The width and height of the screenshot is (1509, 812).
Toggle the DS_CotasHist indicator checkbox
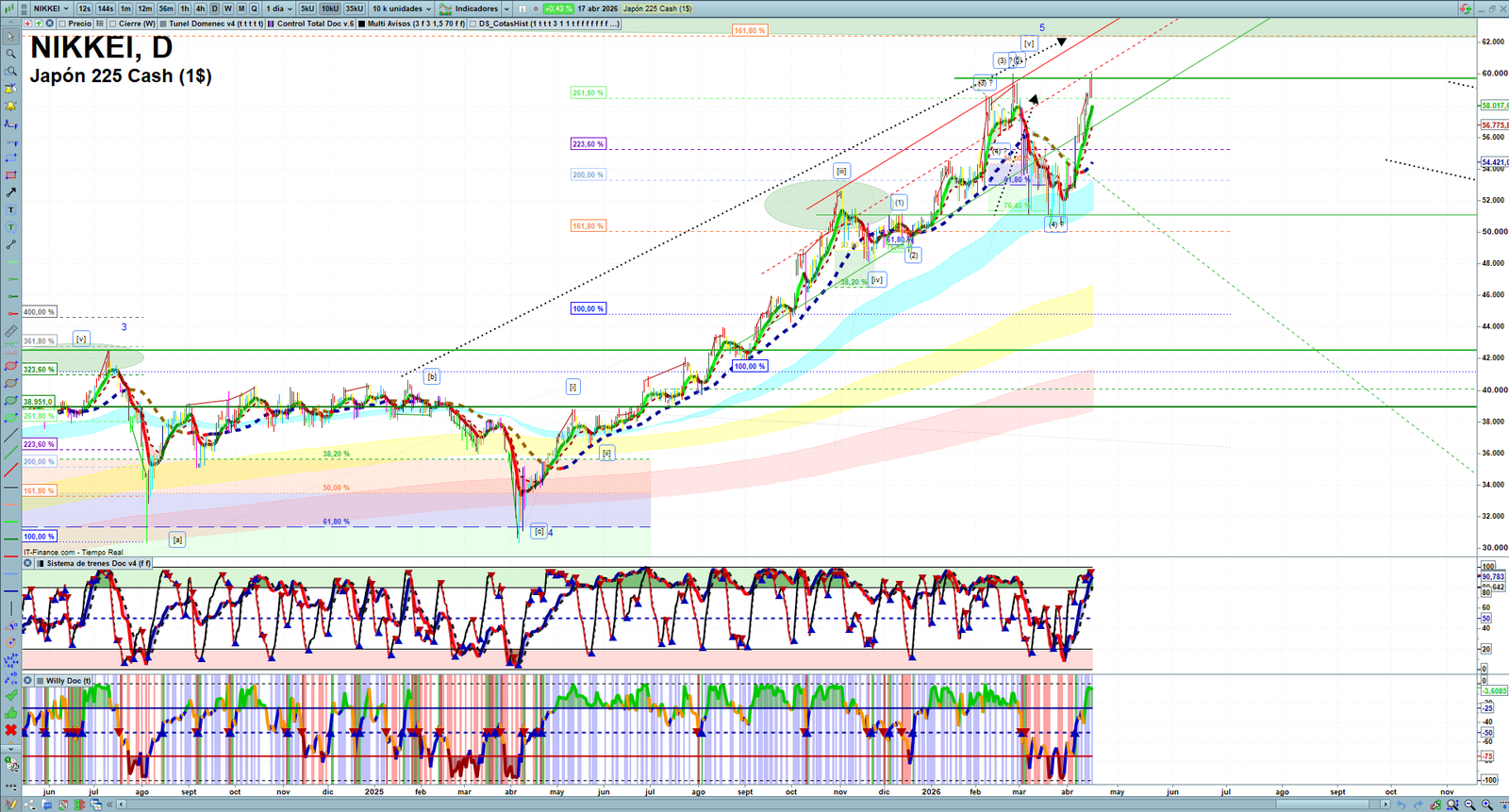(473, 24)
